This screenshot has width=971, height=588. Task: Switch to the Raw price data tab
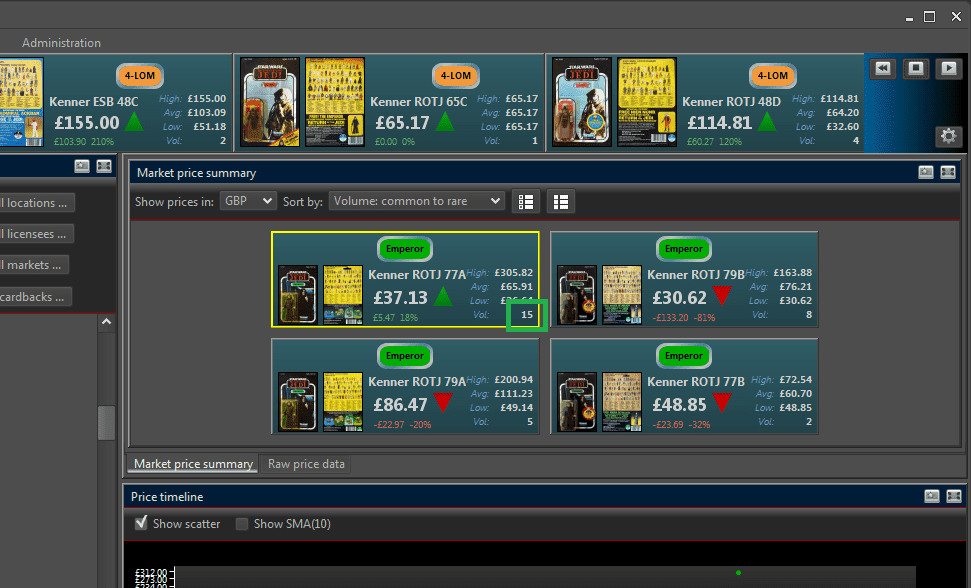[306, 464]
